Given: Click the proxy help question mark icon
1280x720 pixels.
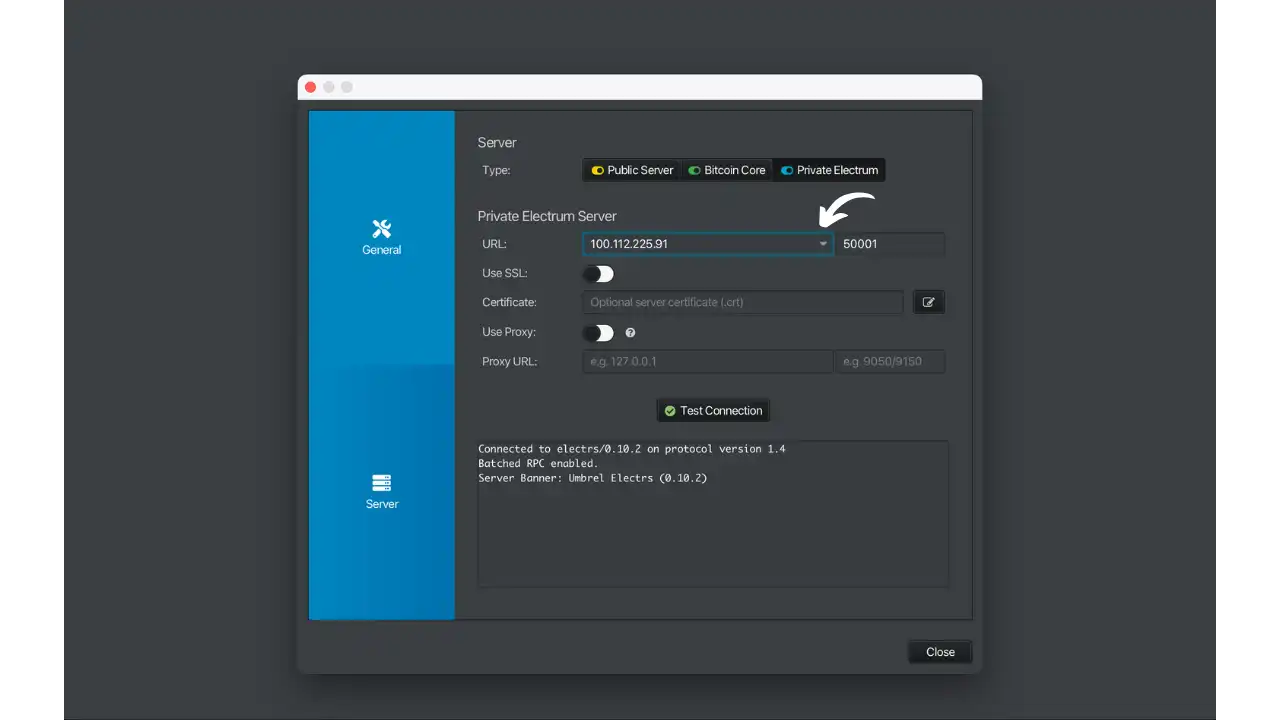Looking at the screenshot, I should 630,332.
